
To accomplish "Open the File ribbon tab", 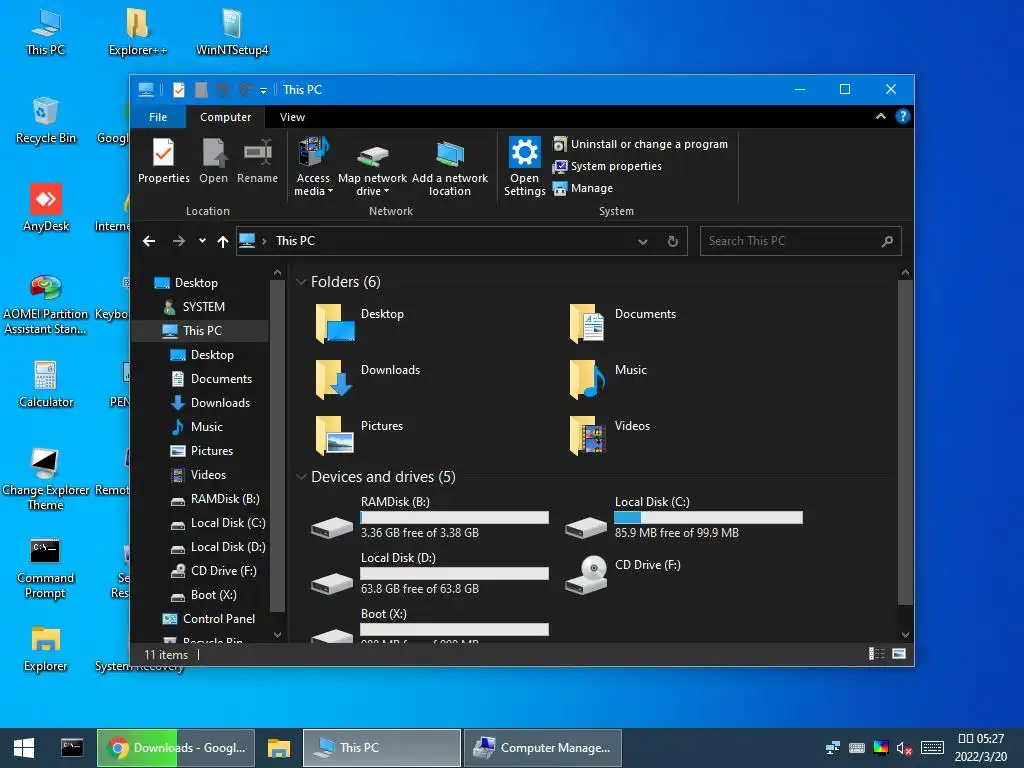I will pyautogui.click(x=158, y=117).
